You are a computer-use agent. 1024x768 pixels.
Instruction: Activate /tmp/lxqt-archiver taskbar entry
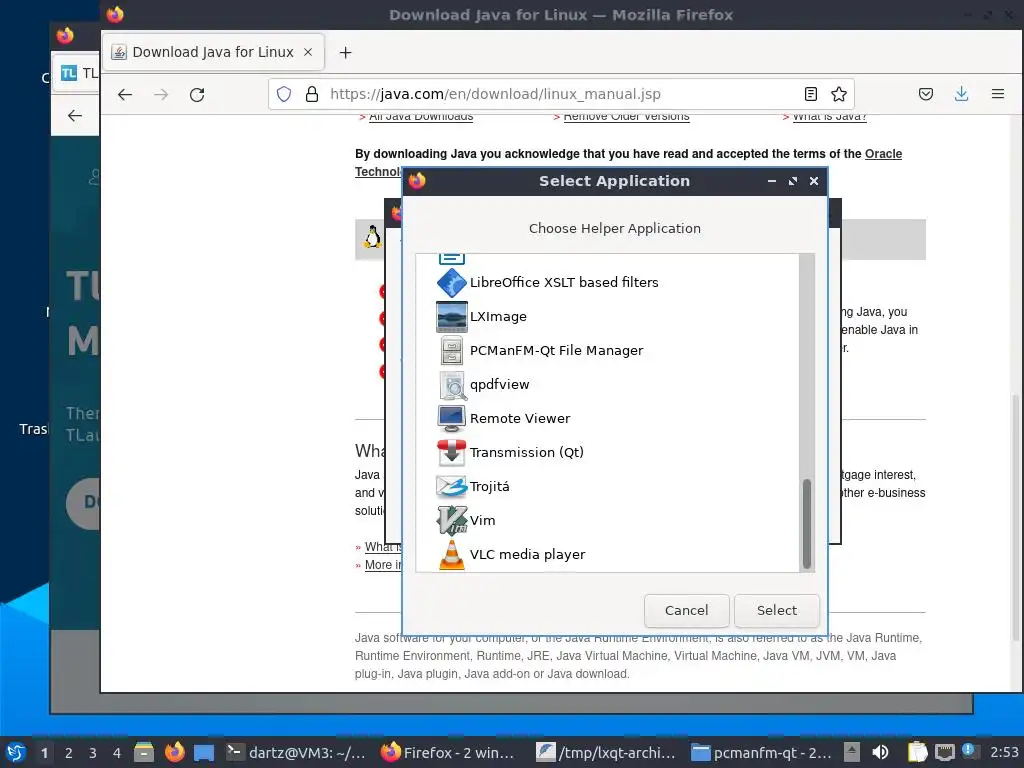[608, 752]
